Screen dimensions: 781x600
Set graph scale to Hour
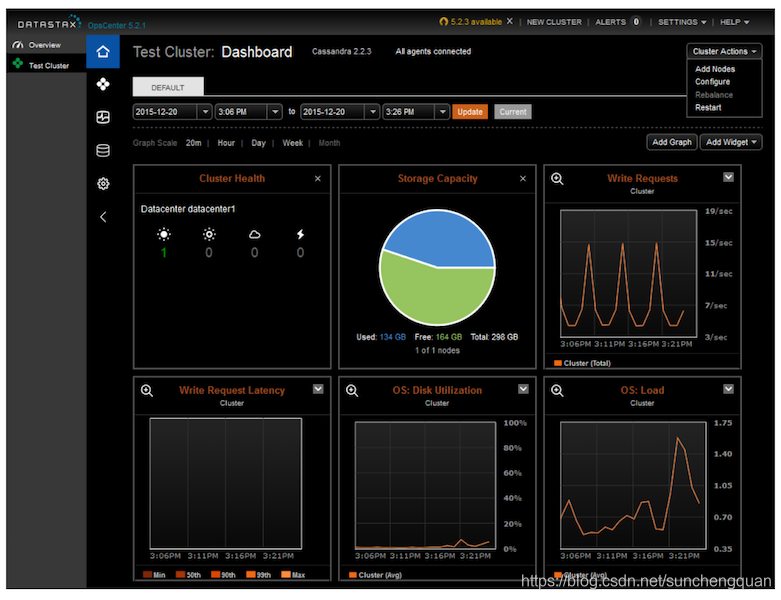coord(226,143)
